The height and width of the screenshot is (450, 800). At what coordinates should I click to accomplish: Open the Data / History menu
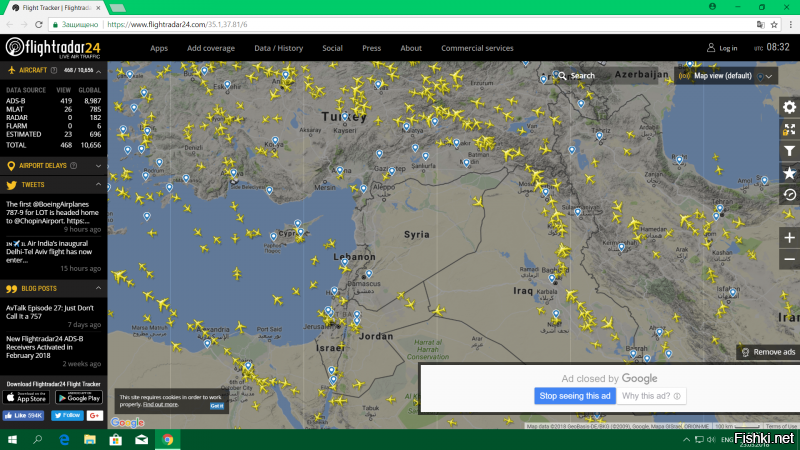279,48
